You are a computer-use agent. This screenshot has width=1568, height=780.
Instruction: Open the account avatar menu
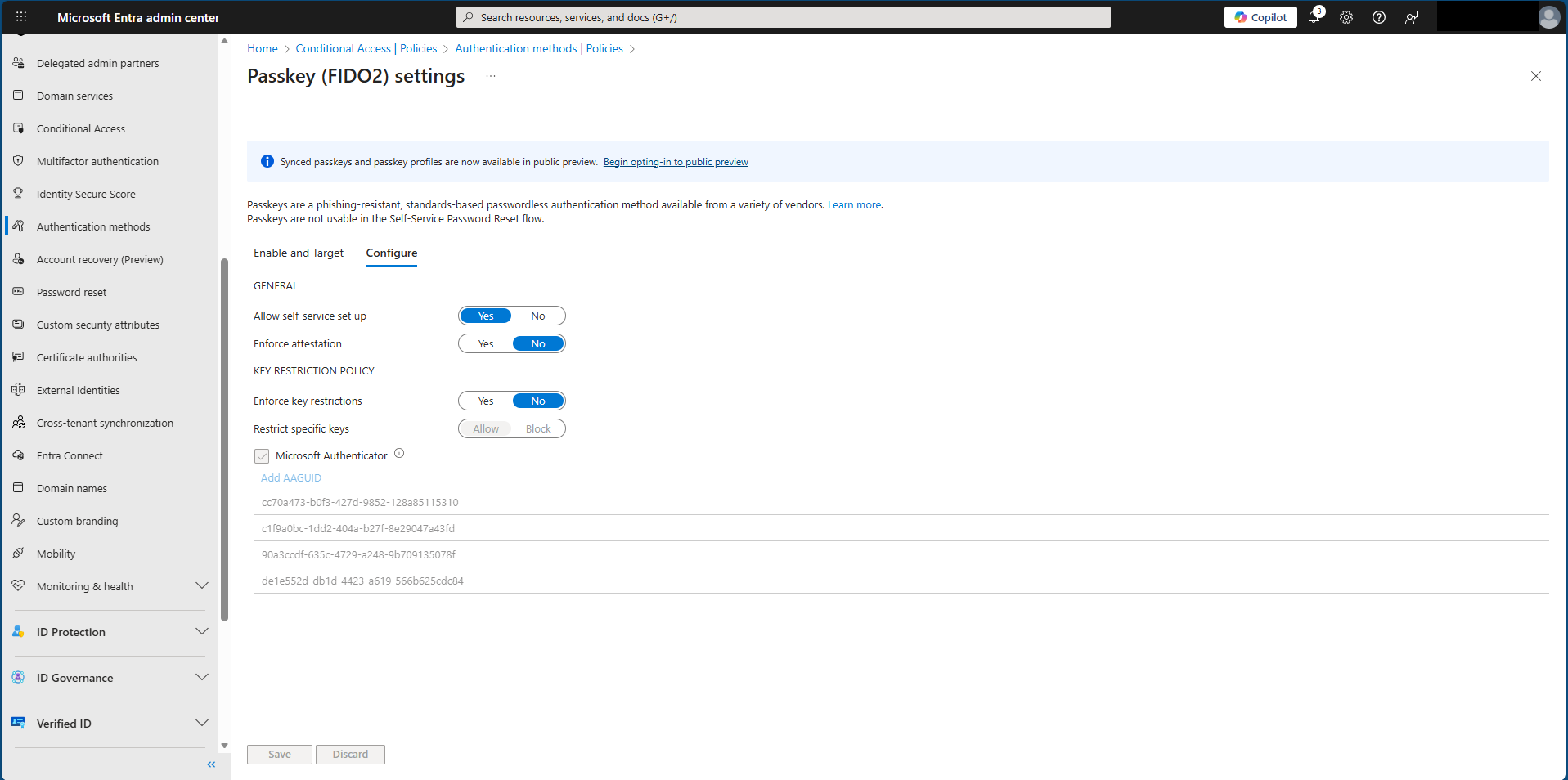1548,17
